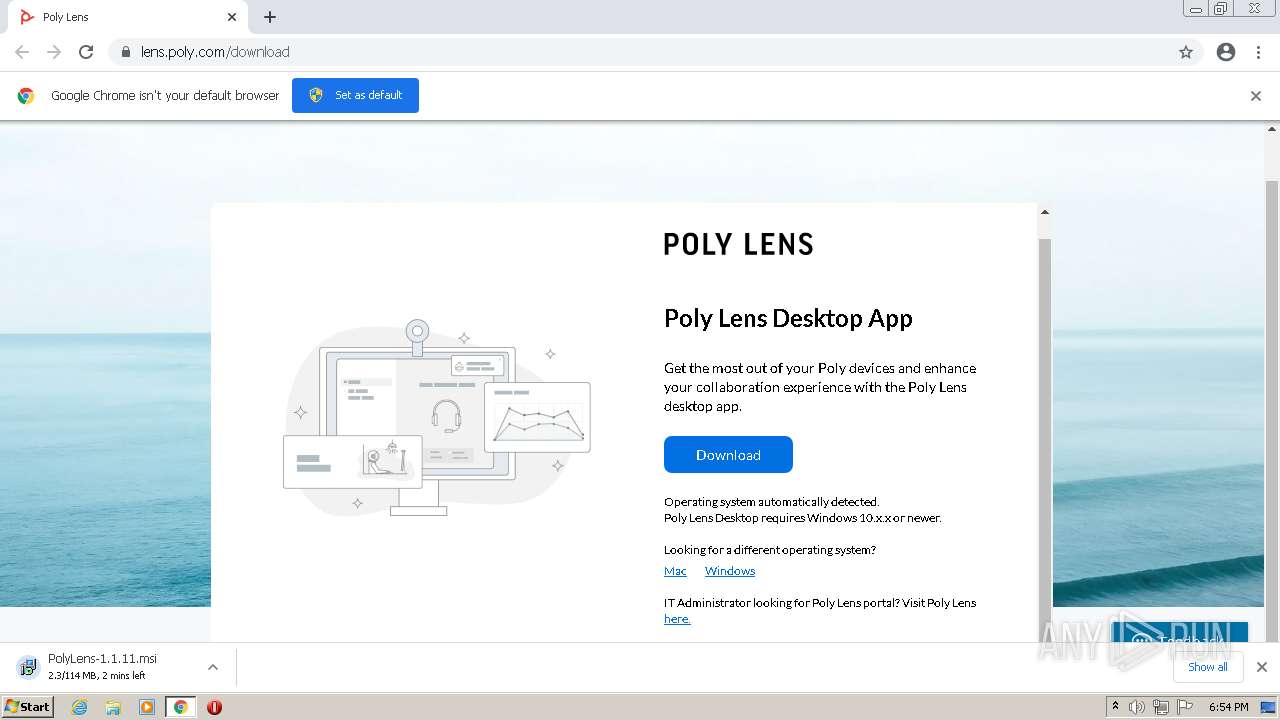Click 'Operating system automatically detected.' text

tap(771, 502)
